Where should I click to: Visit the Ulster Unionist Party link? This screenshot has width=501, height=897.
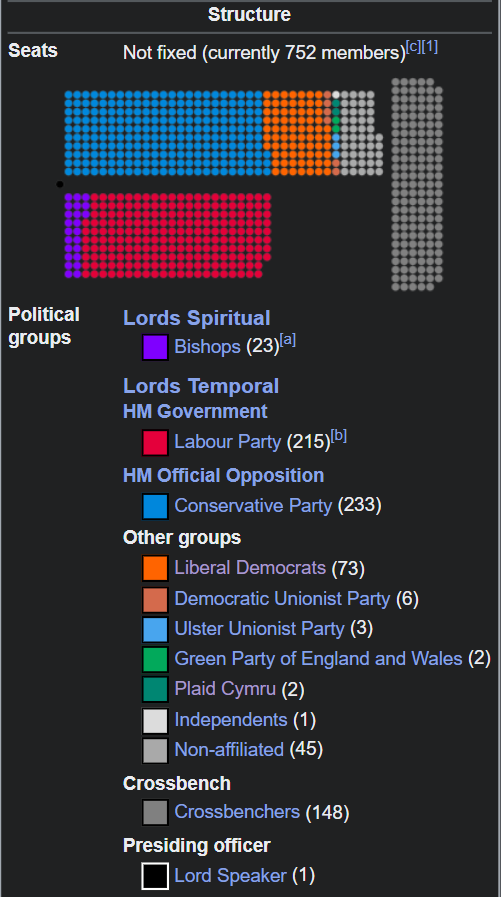coord(260,628)
